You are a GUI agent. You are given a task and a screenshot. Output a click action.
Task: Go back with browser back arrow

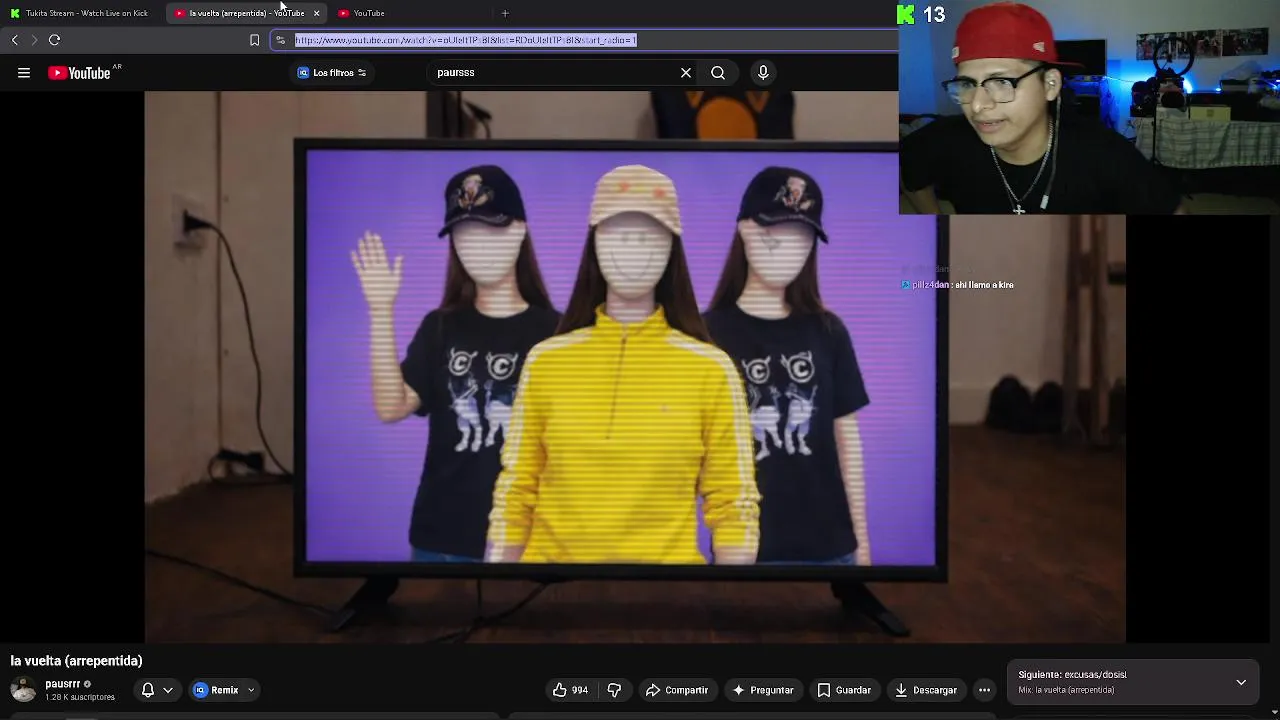coord(14,40)
